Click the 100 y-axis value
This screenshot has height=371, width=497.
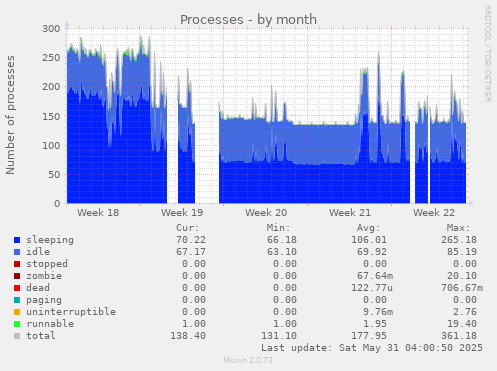pyautogui.click(x=51, y=145)
